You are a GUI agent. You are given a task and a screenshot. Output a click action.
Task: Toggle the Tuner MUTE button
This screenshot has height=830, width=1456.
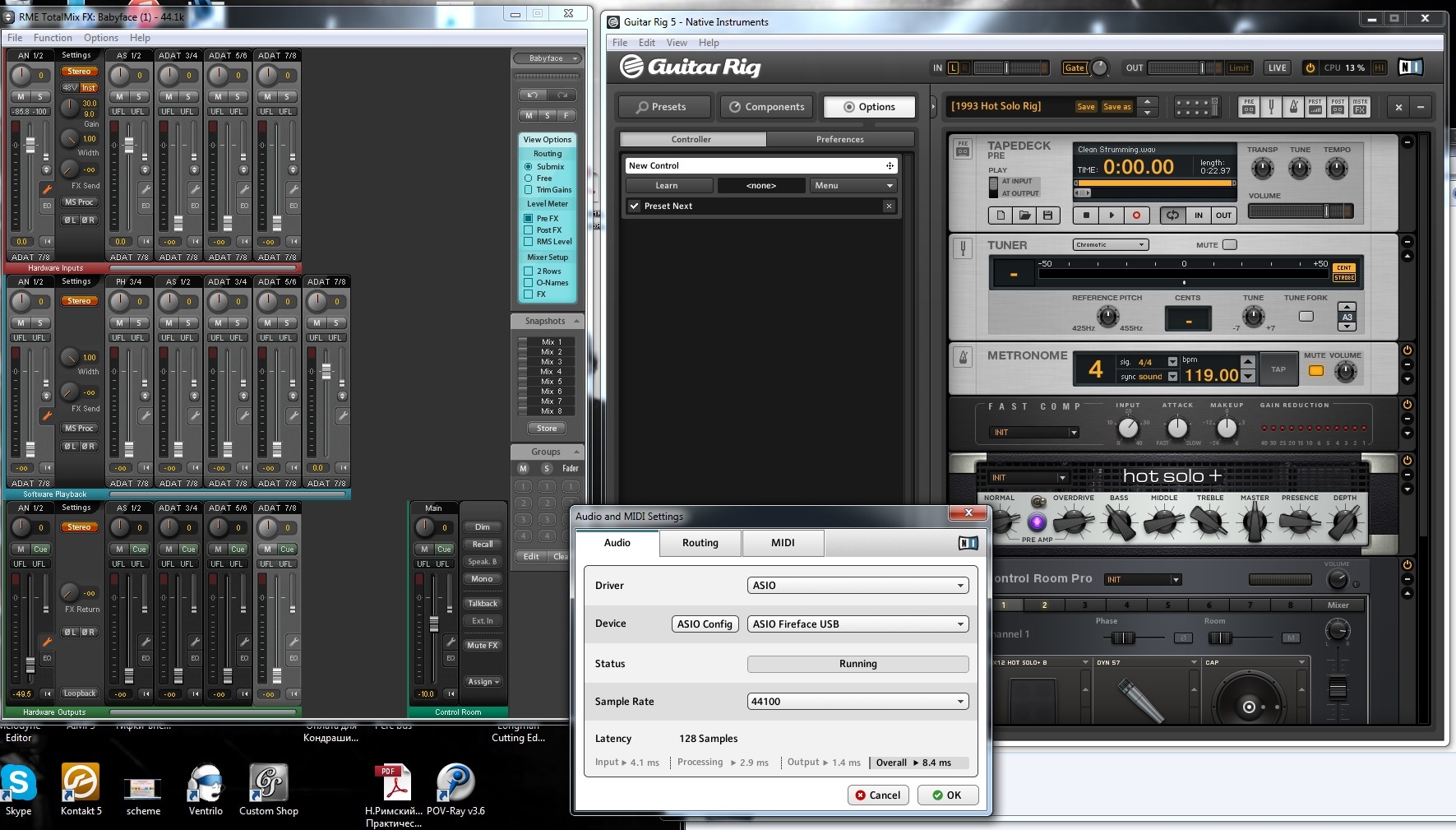tap(1230, 245)
